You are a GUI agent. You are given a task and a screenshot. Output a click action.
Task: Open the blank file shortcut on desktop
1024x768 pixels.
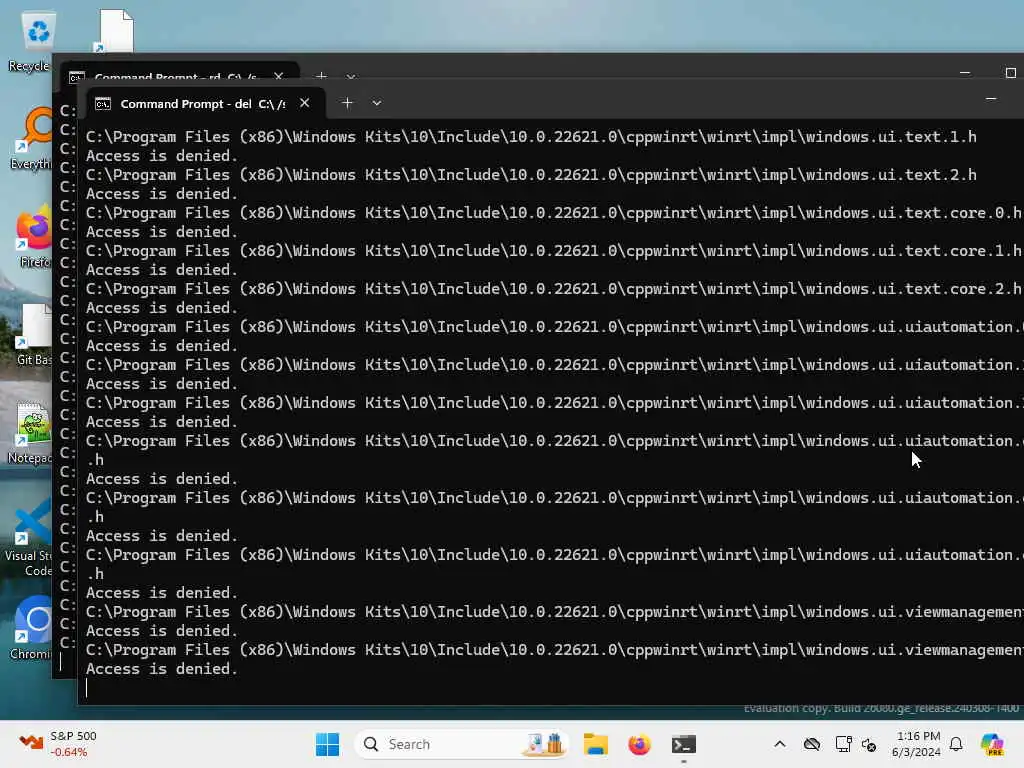coord(116,31)
